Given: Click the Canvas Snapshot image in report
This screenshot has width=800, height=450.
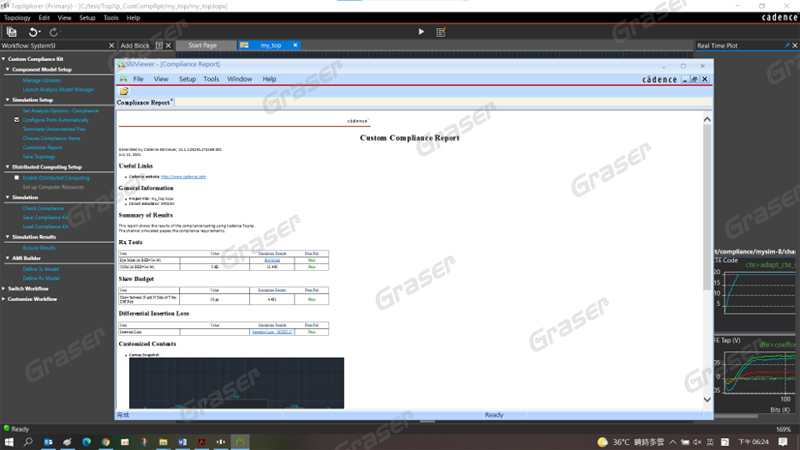Looking at the screenshot, I should coord(236,383).
